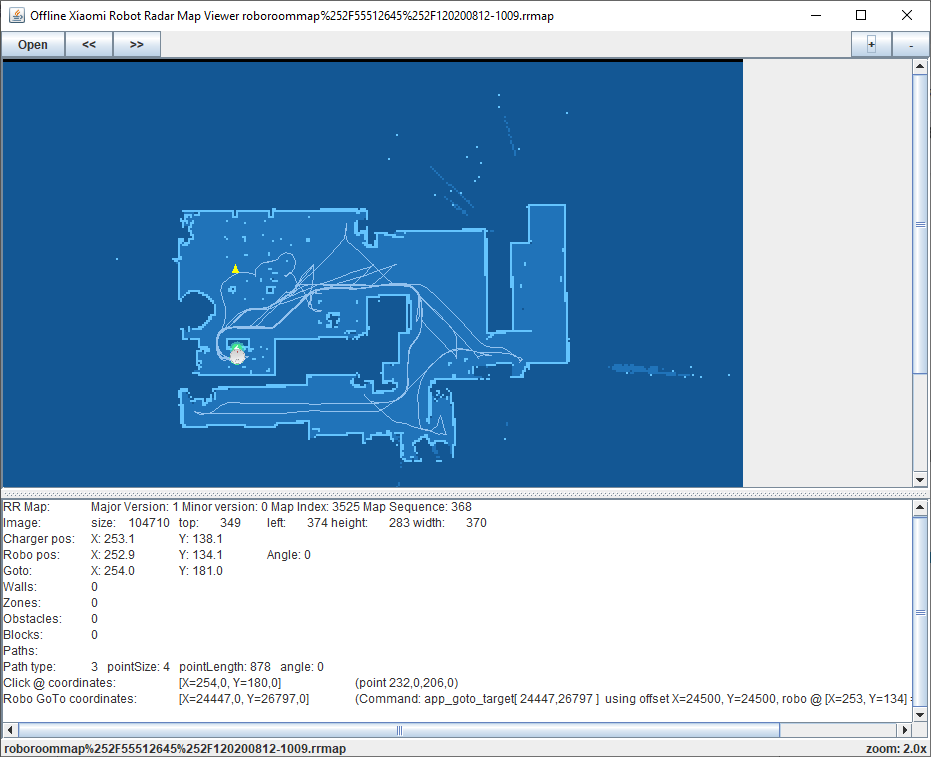This screenshot has width=931, height=757.
Task: Advance to next map with >> button
Action: point(137,44)
